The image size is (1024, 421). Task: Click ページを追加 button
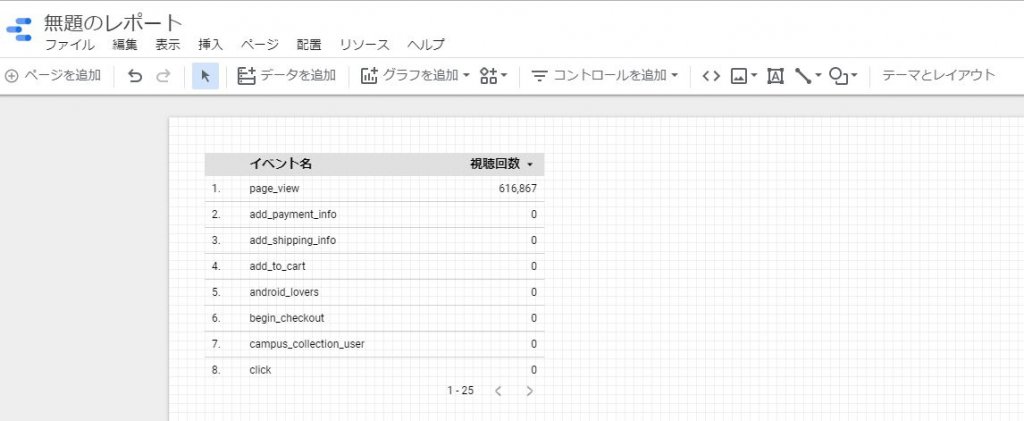[53, 76]
